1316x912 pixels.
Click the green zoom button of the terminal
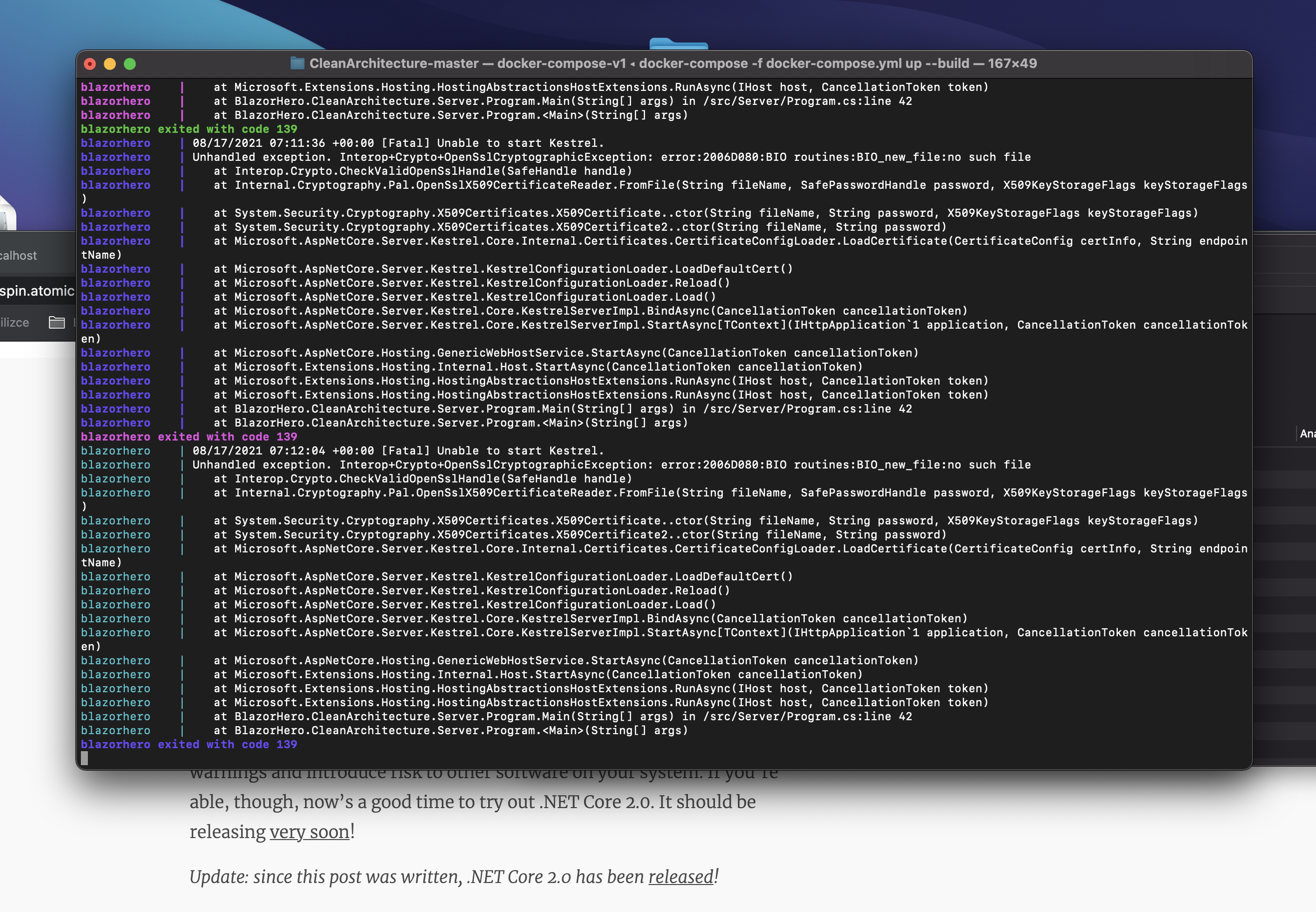coord(130,64)
